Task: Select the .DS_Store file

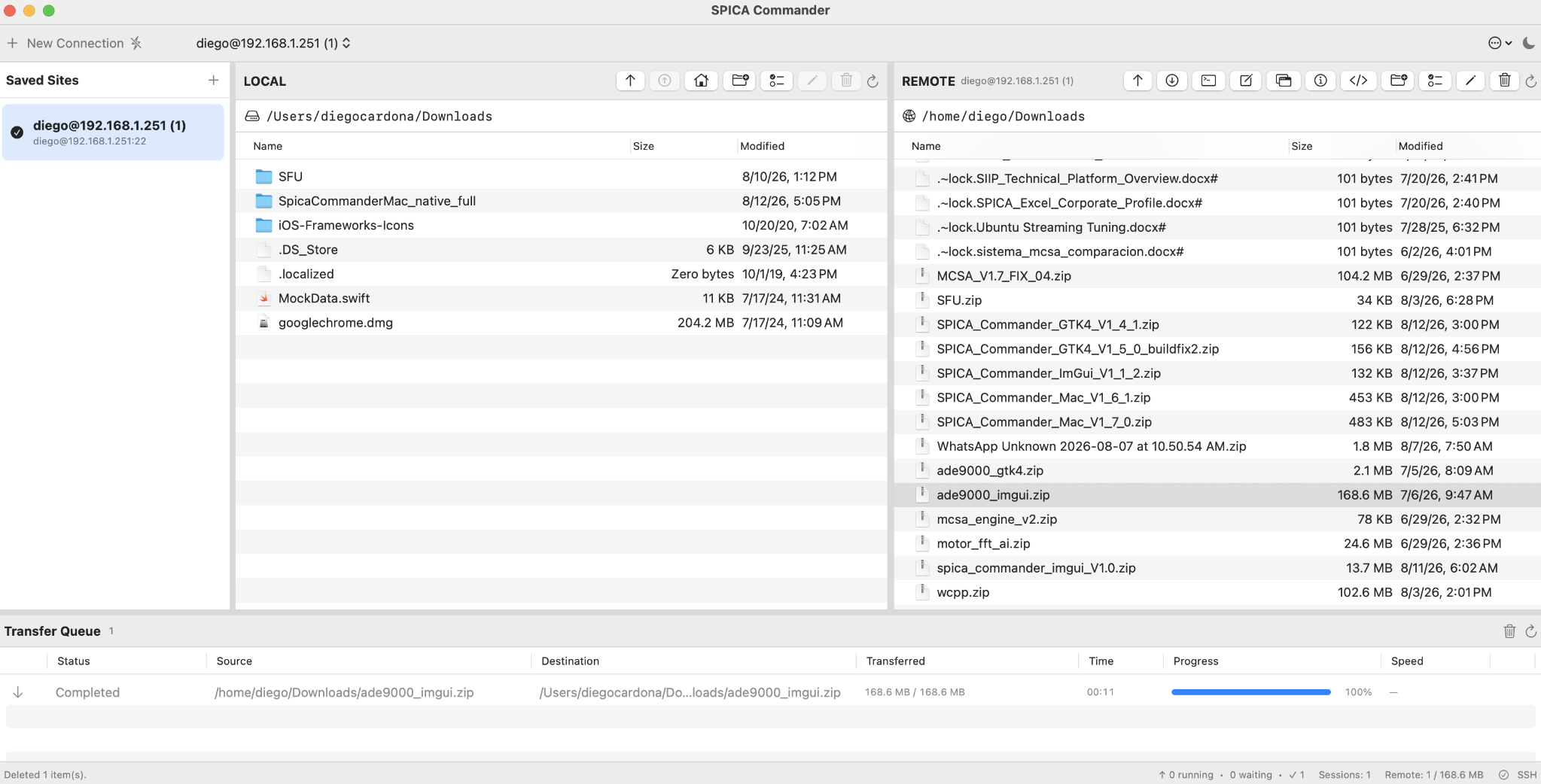Action: pyautogui.click(x=562, y=250)
